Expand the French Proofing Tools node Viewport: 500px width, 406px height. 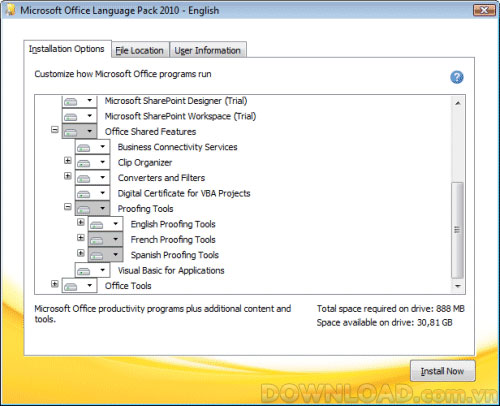click(x=81, y=237)
